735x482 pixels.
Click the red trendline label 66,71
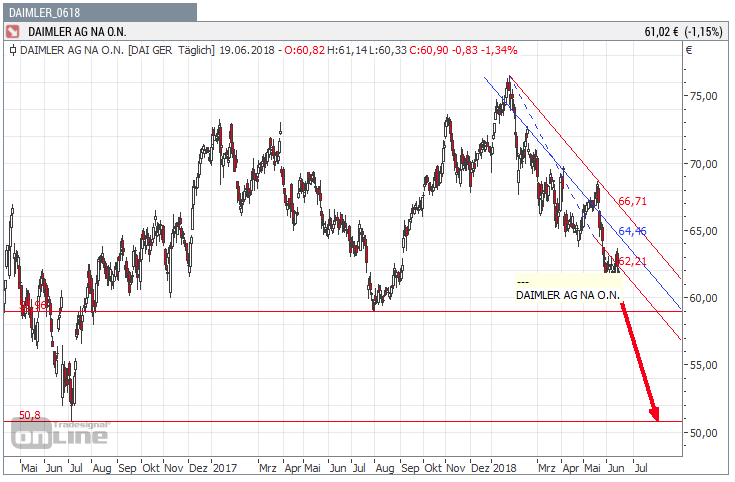[632, 201]
